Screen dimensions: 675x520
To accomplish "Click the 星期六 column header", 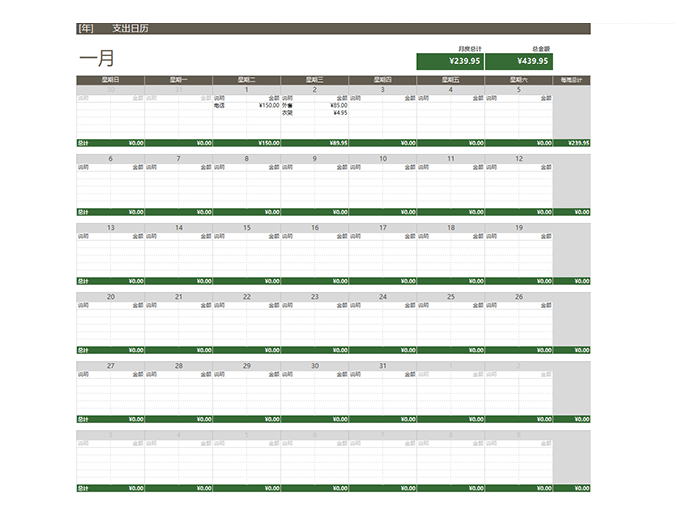I will [x=519, y=80].
